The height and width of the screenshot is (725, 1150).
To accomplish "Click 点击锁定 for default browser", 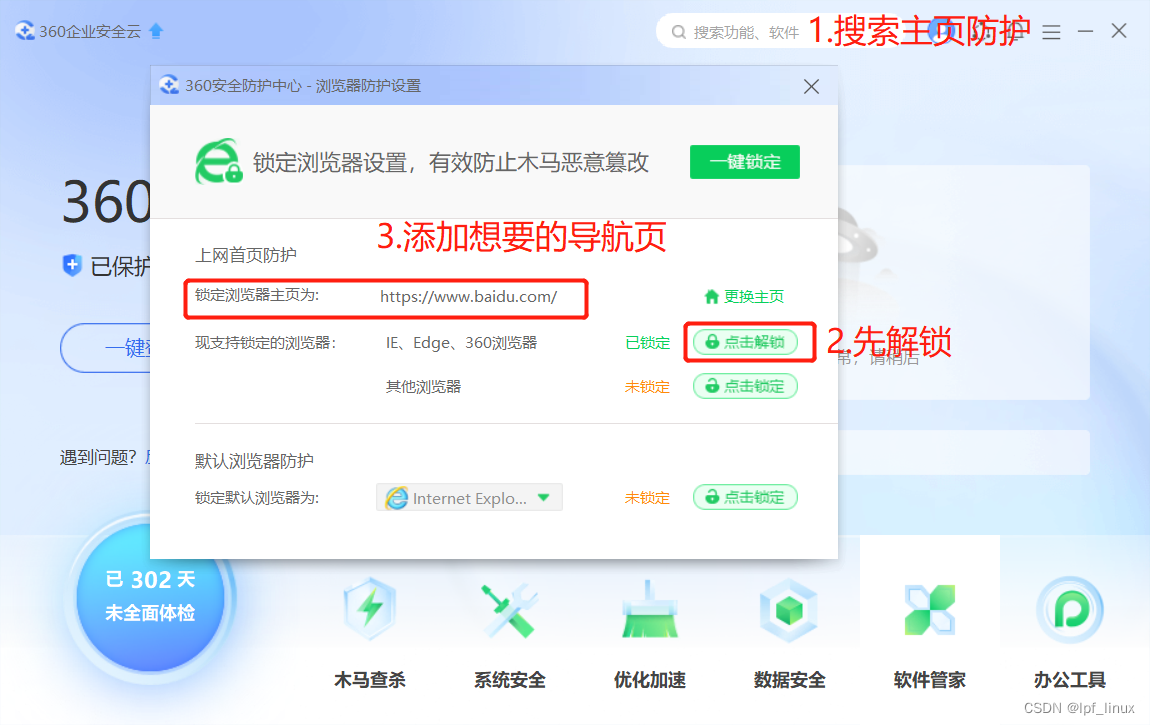I will [x=745, y=498].
